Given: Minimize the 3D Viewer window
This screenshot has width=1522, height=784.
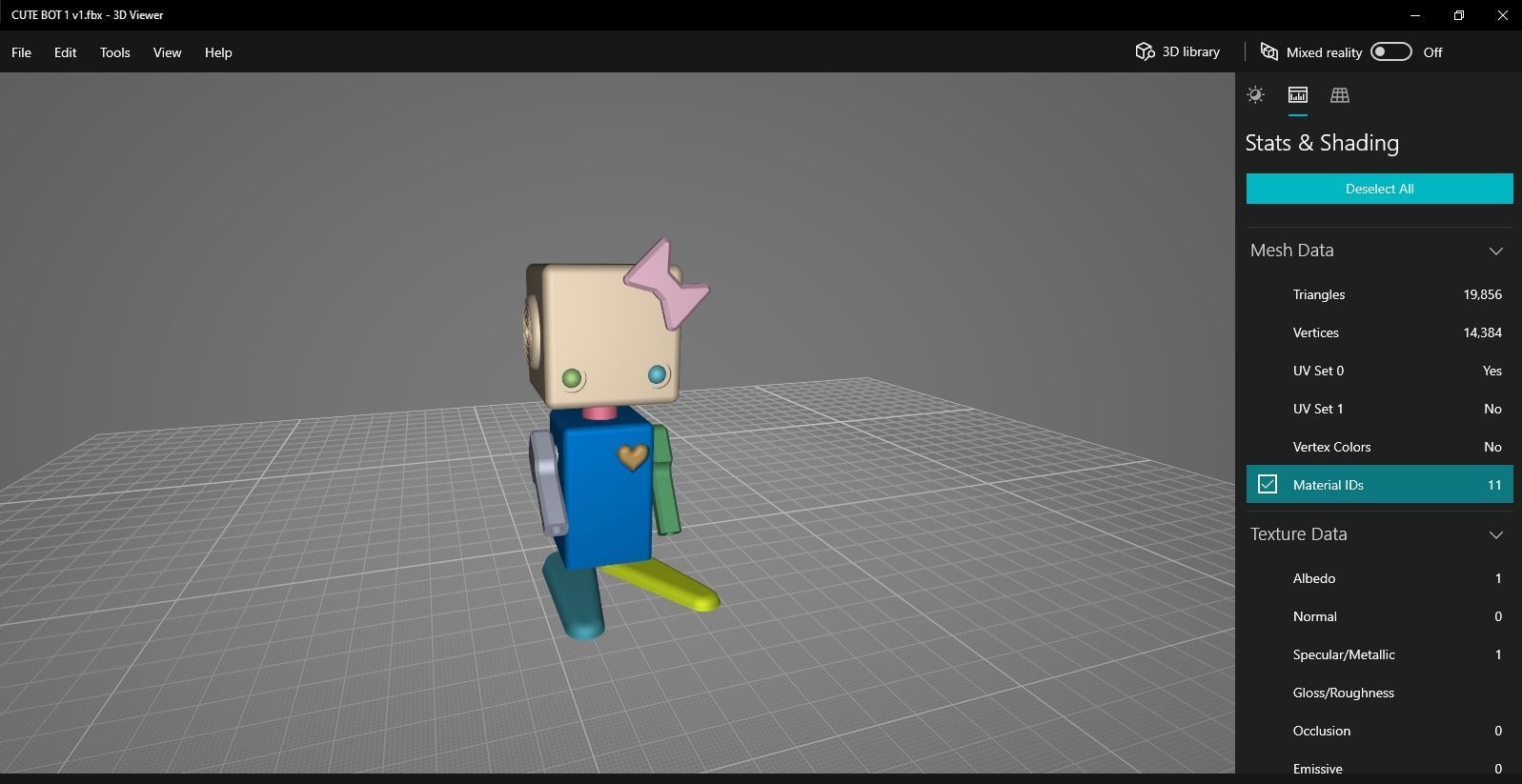Looking at the screenshot, I should [1415, 15].
